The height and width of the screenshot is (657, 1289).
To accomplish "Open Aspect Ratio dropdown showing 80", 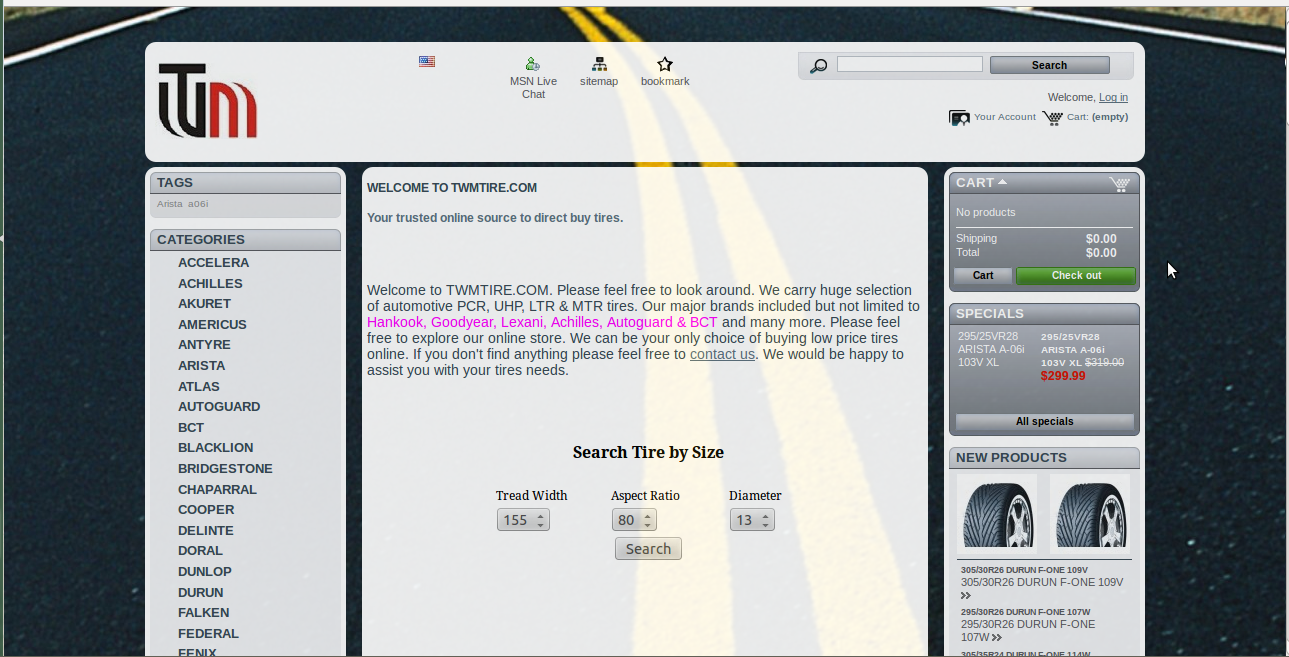I will tap(634, 520).
